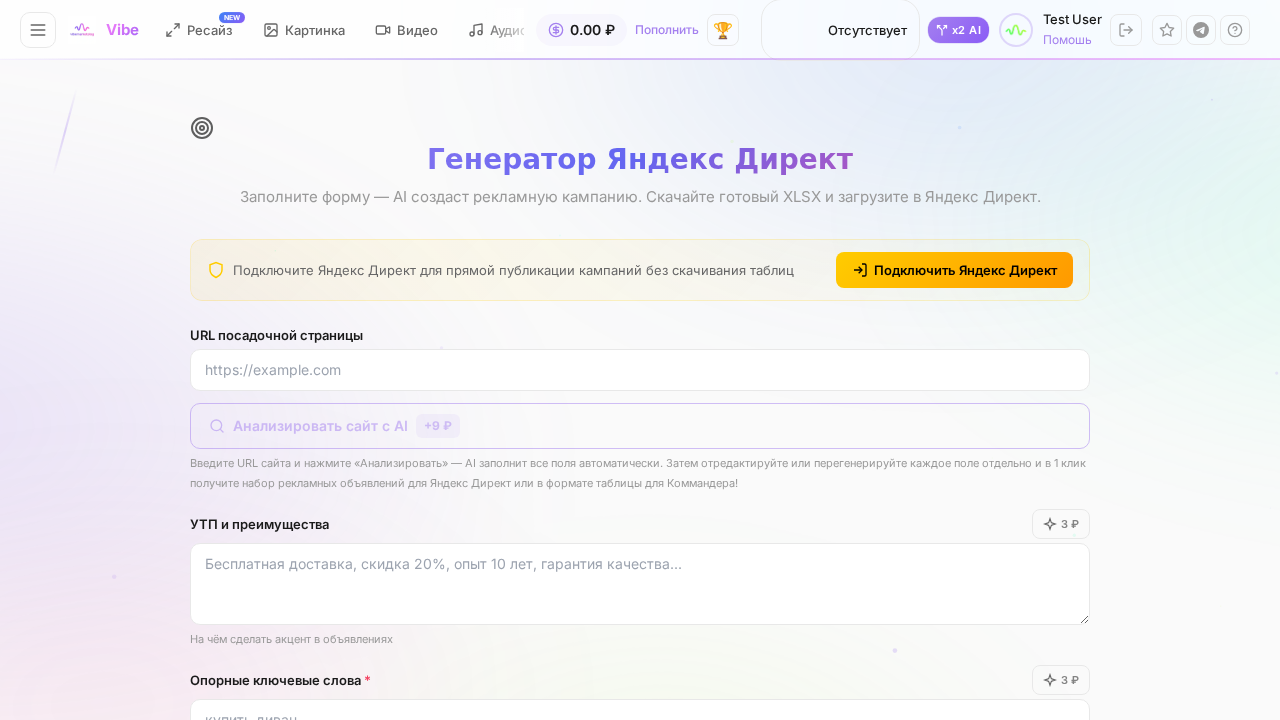Click the question mark help icon
The width and height of the screenshot is (1280, 720).
pyautogui.click(x=1235, y=30)
